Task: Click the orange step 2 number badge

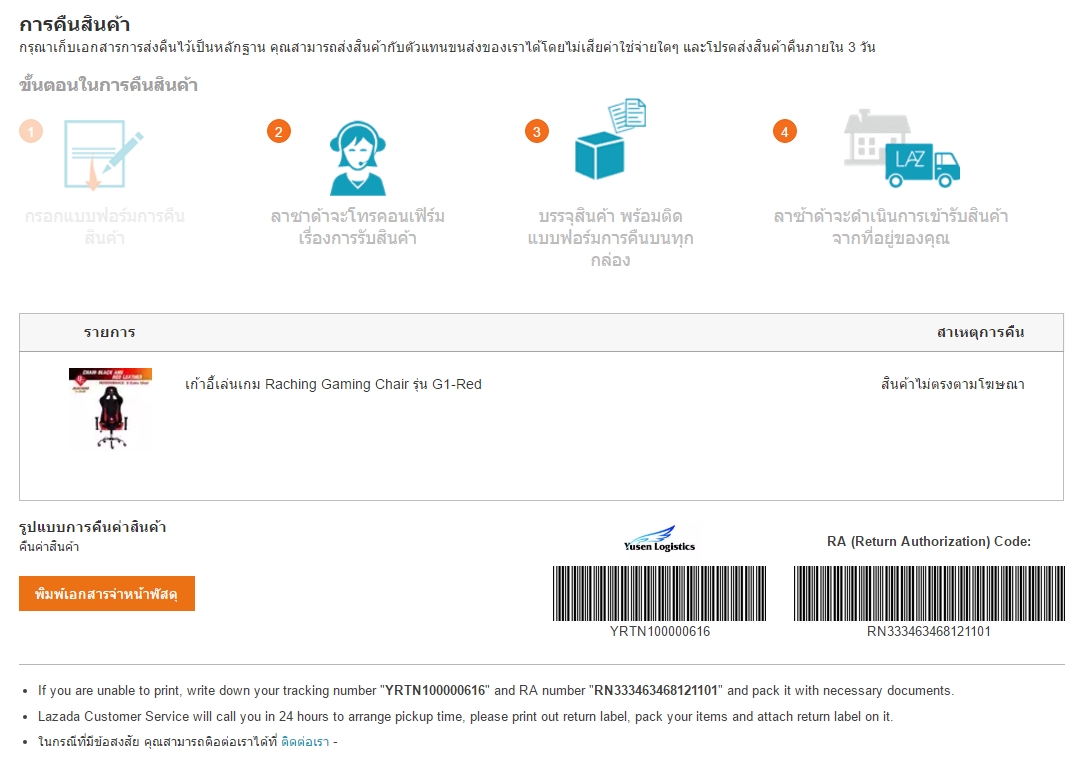Action: click(278, 132)
